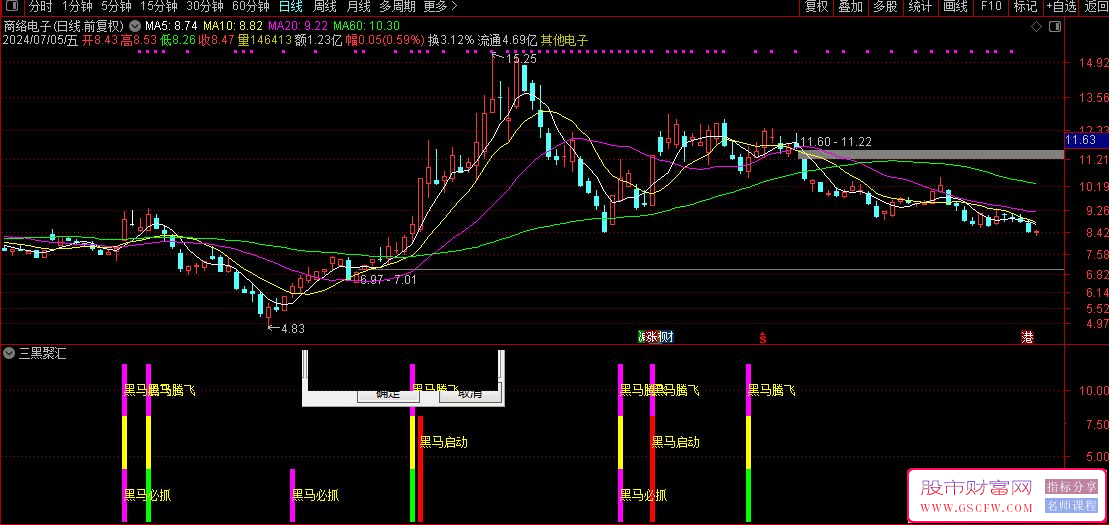This screenshot has height=525, width=1109.
Task: Select the 15分钟 period tab
Action: [x=159, y=7]
